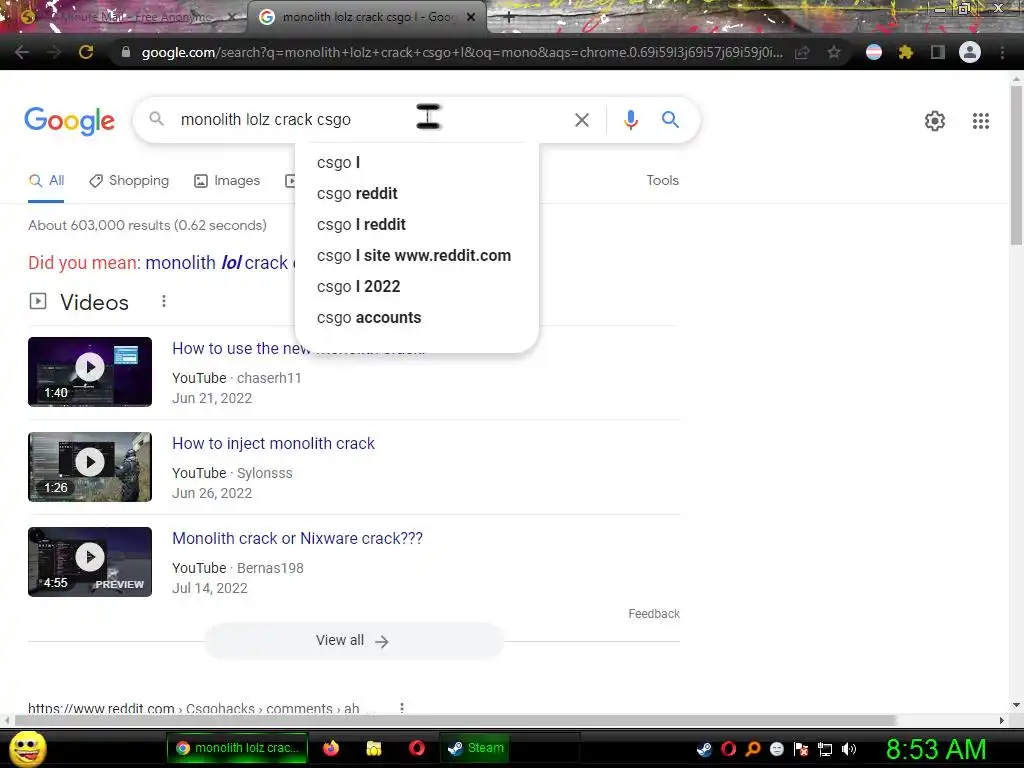Open Google quick settings gear
The image size is (1024, 768).
(935, 121)
